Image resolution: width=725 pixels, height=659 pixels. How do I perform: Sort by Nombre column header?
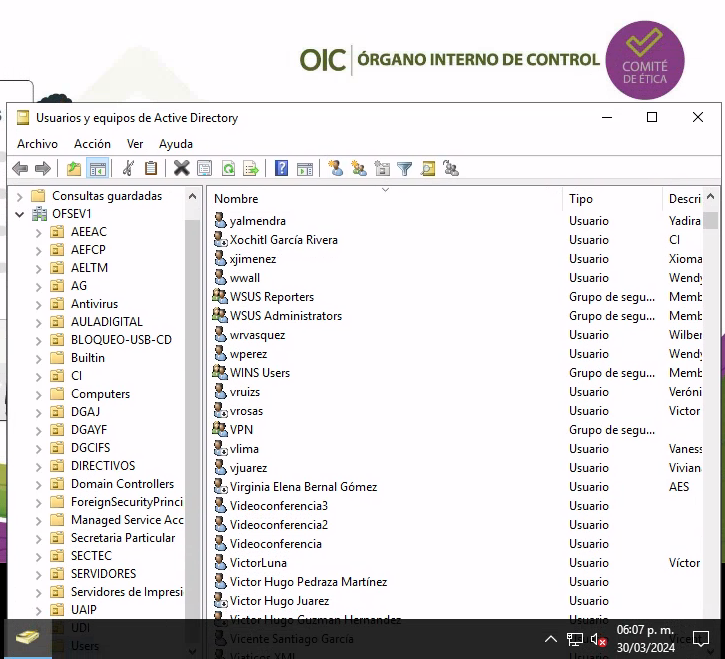(385, 199)
